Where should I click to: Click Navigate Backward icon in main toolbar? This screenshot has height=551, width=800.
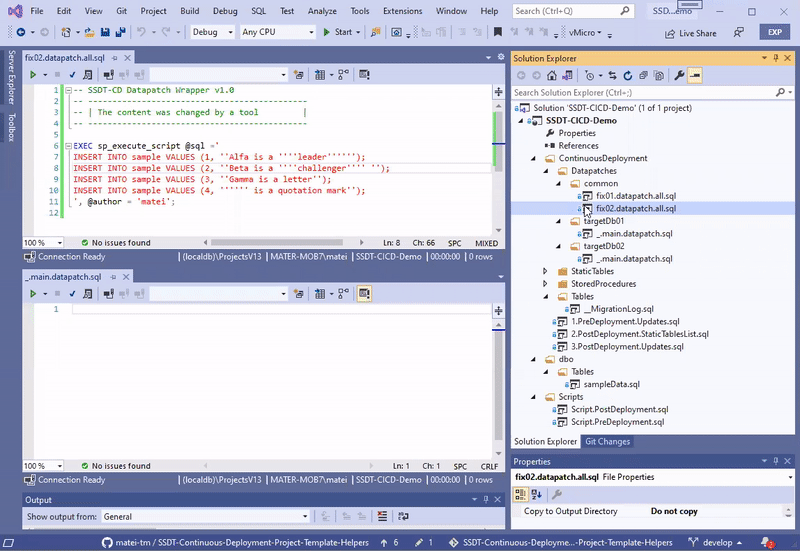tap(21, 32)
